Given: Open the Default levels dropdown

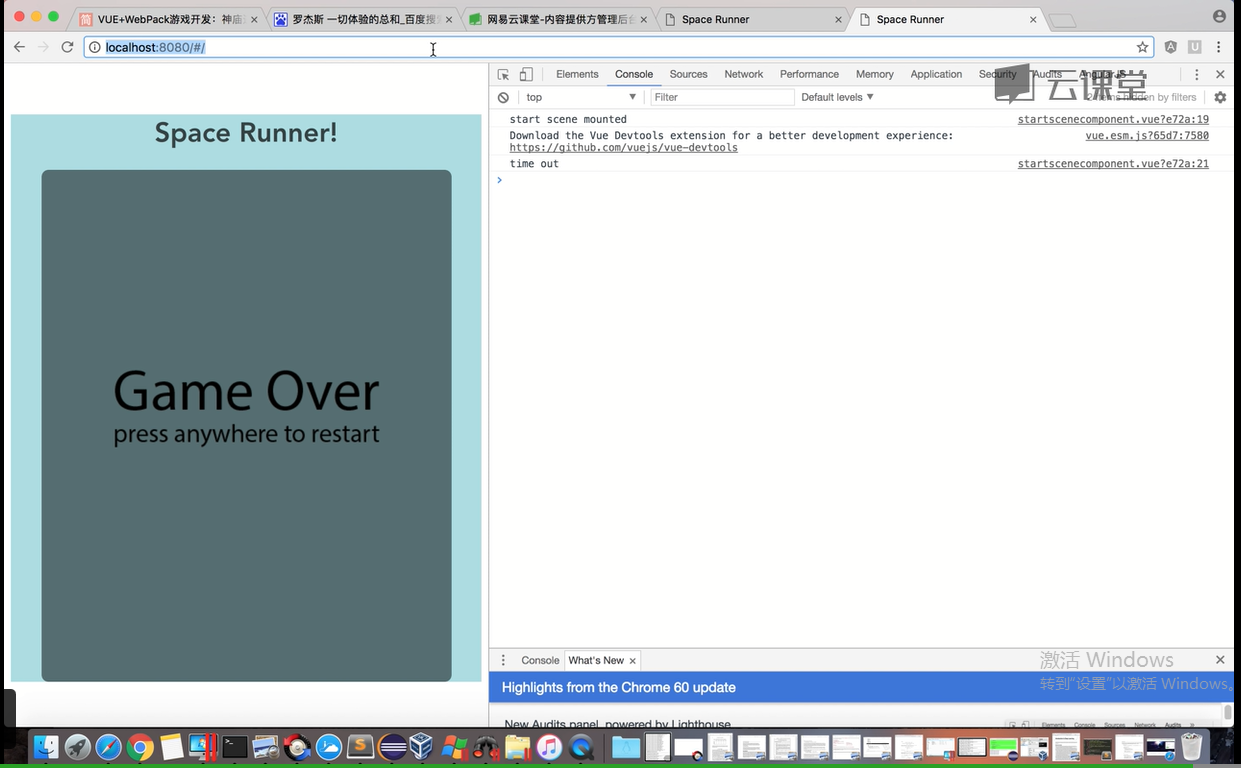Looking at the screenshot, I should (x=838, y=97).
